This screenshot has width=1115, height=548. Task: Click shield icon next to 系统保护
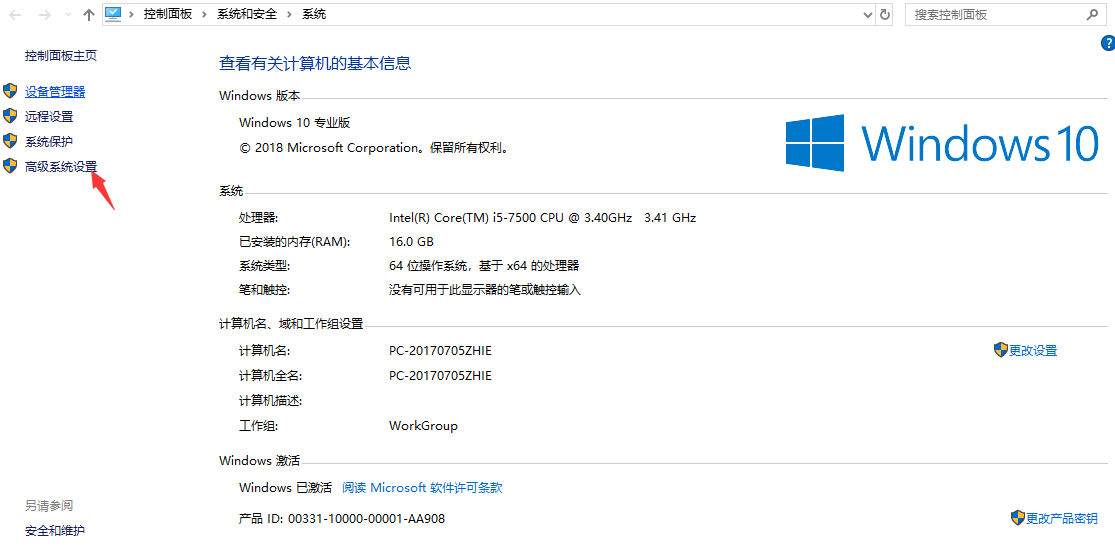point(10,141)
